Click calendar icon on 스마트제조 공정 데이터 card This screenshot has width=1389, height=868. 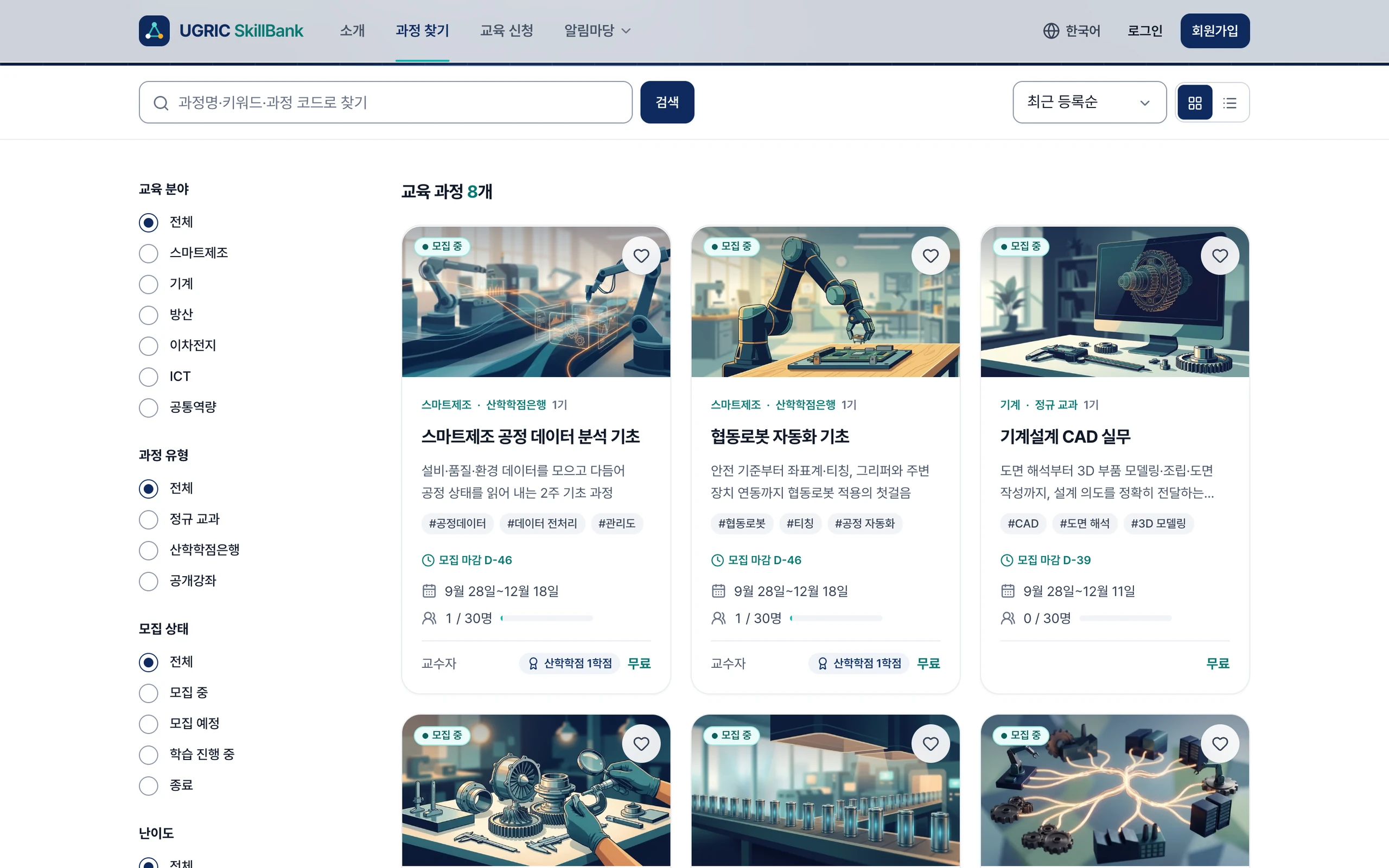pyautogui.click(x=429, y=591)
